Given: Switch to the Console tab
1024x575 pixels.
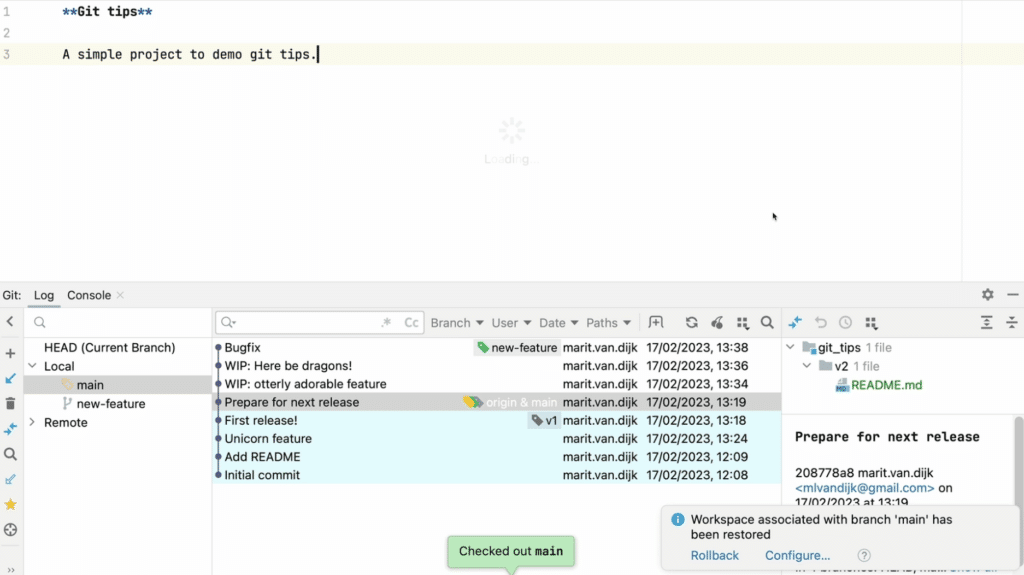Looking at the screenshot, I should (89, 295).
